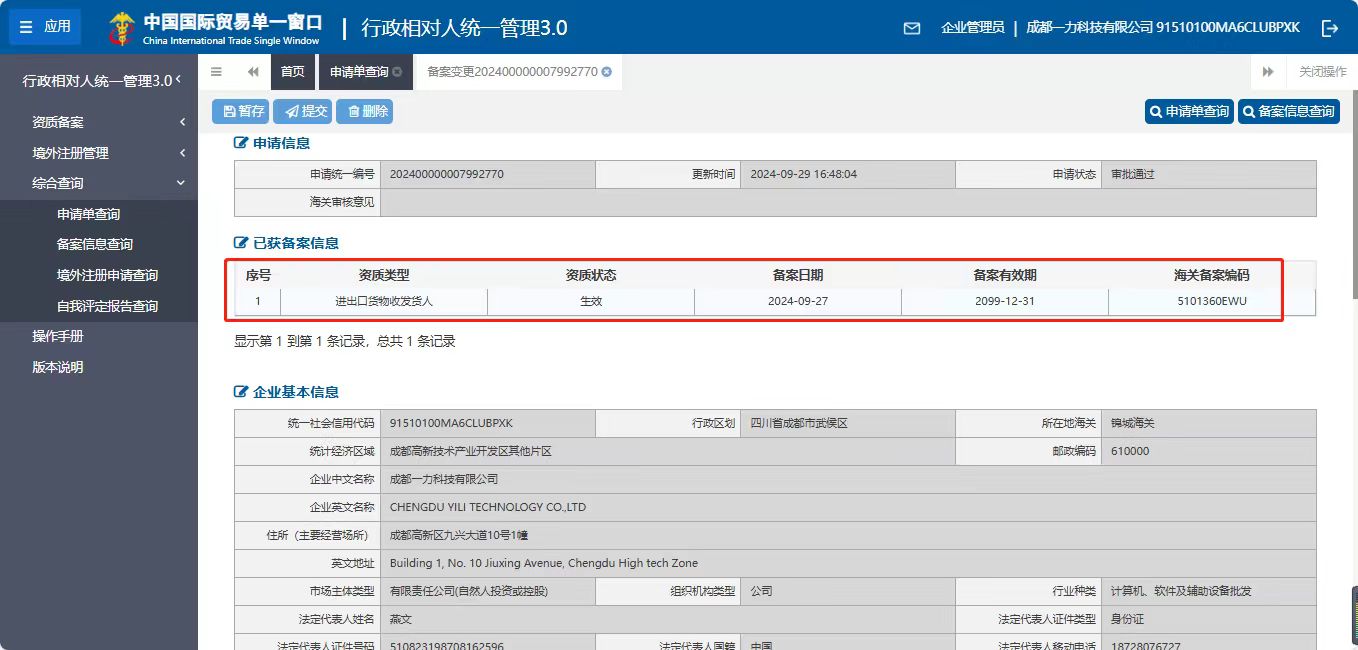Click the China International Trade Single Window logo
This screenshot has width=1358, height=650.
pos(215,28)
